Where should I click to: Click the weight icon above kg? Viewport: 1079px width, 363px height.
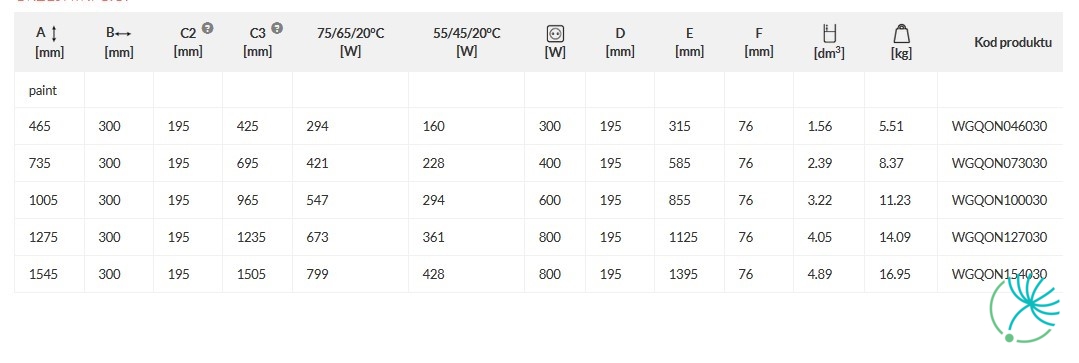click(x=901, y=33)
